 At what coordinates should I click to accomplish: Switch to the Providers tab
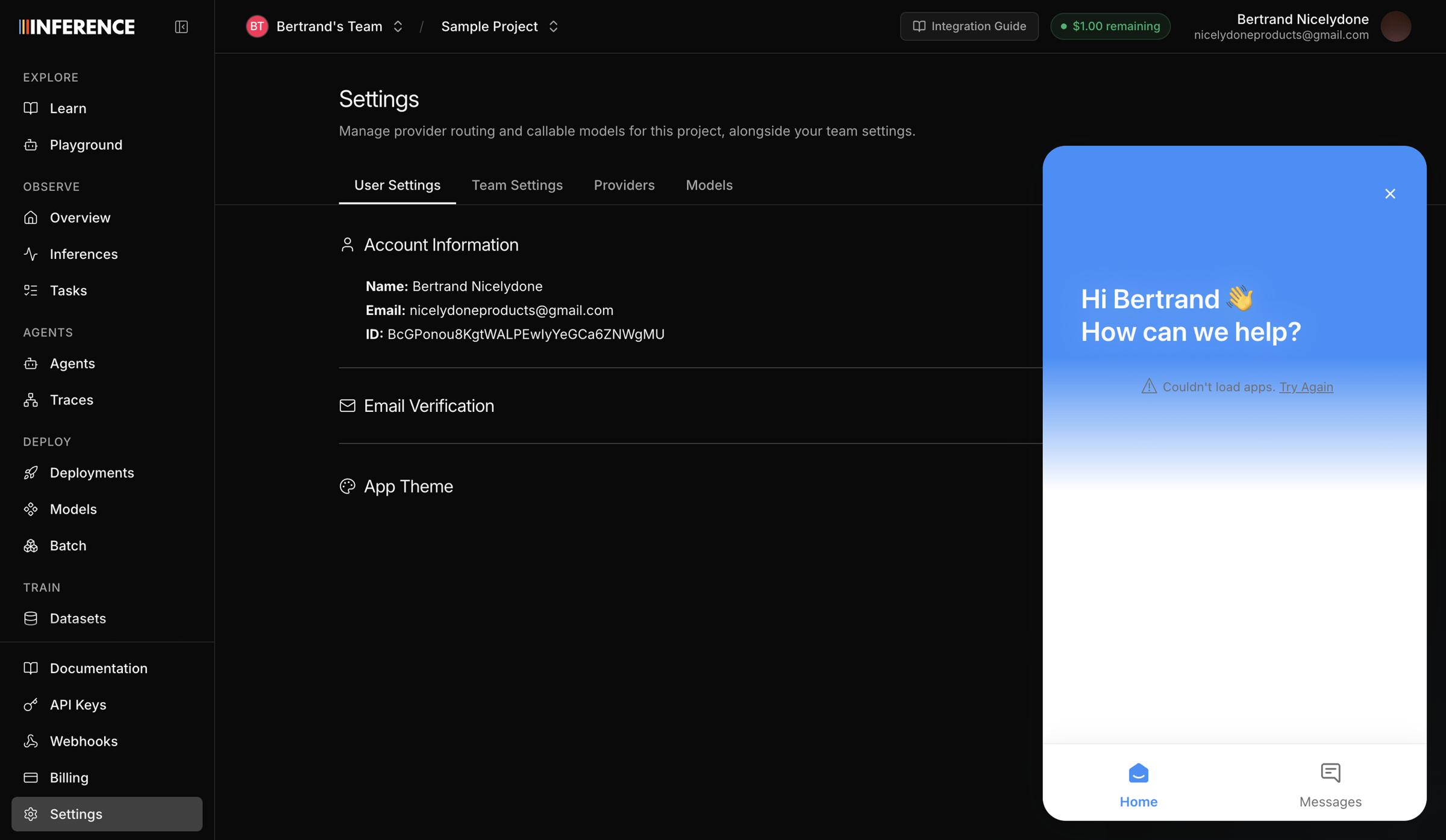tap(624, 185)
